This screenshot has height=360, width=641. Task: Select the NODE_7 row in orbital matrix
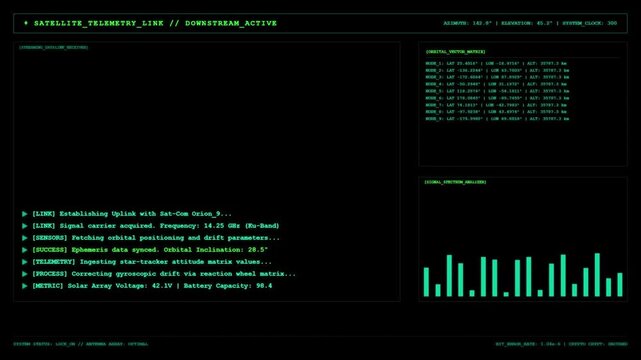click(x=496, y=105)
